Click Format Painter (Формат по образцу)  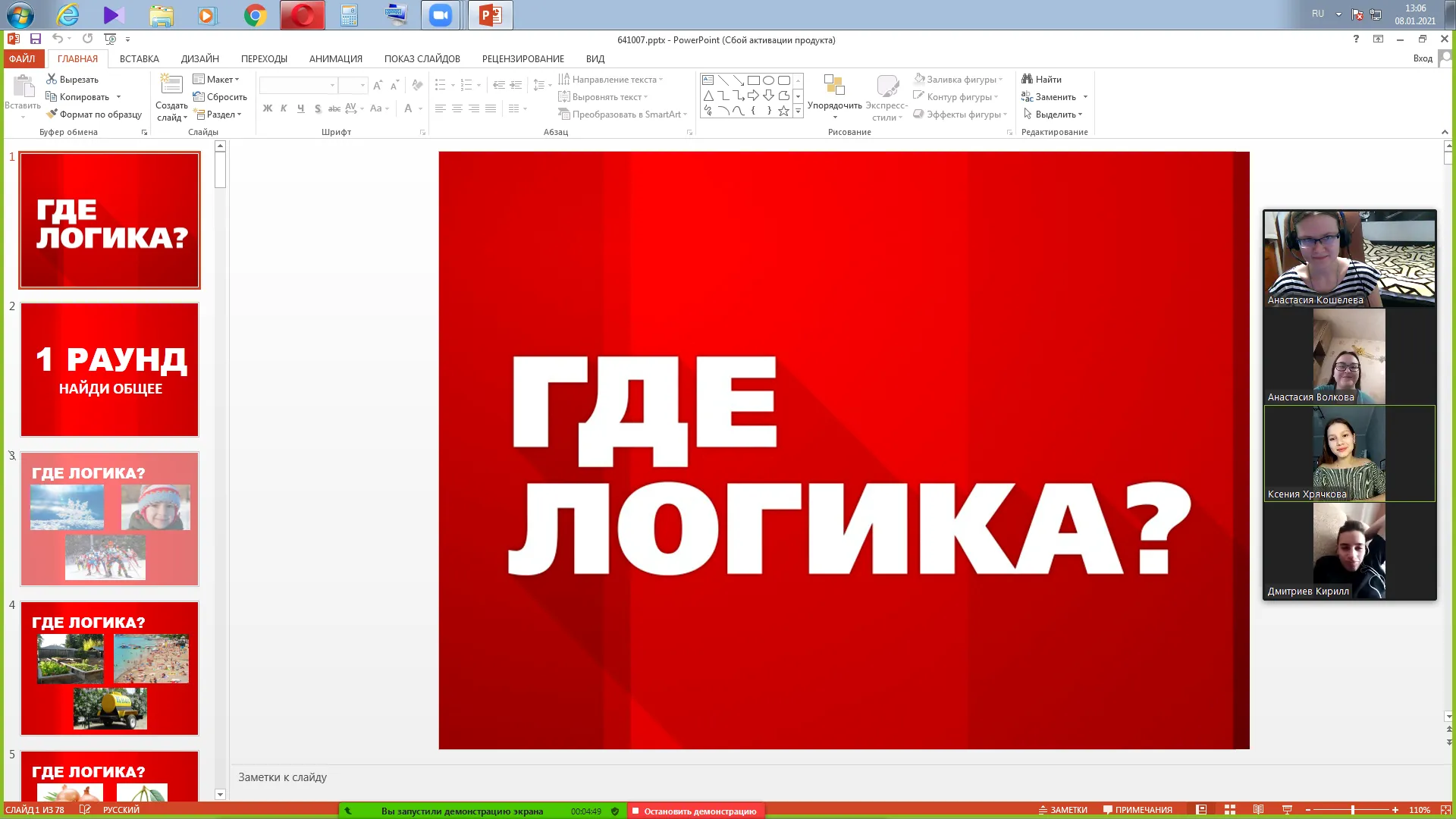(x=94, y=115)
